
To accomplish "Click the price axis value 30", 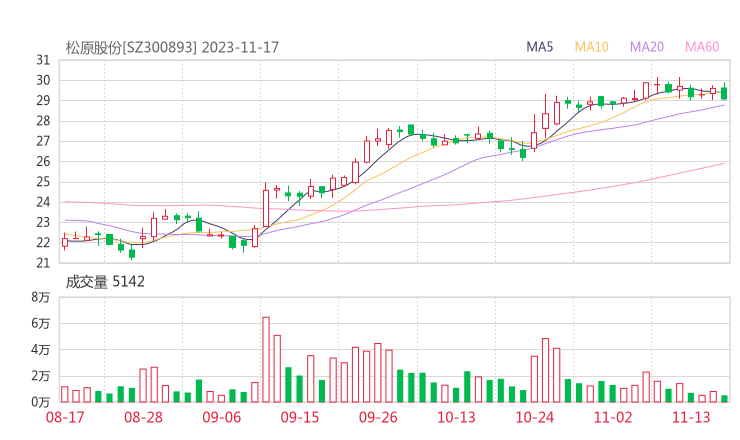I will coord(43,80).
